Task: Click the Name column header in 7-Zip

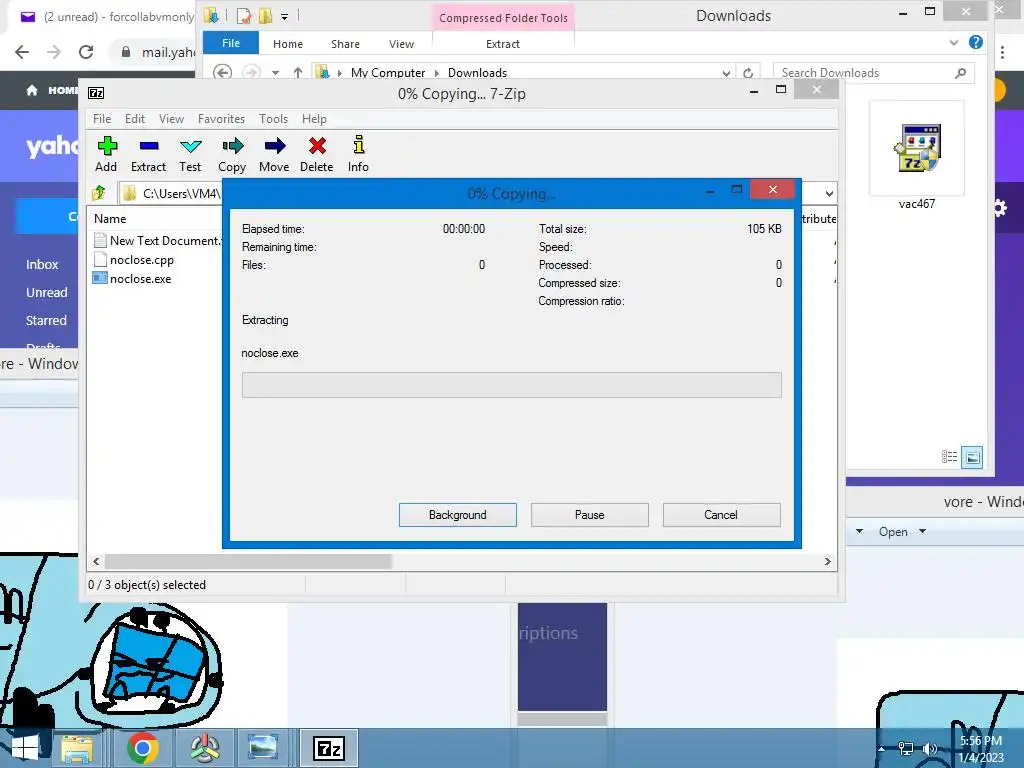Action: click(x=110, y=219)
